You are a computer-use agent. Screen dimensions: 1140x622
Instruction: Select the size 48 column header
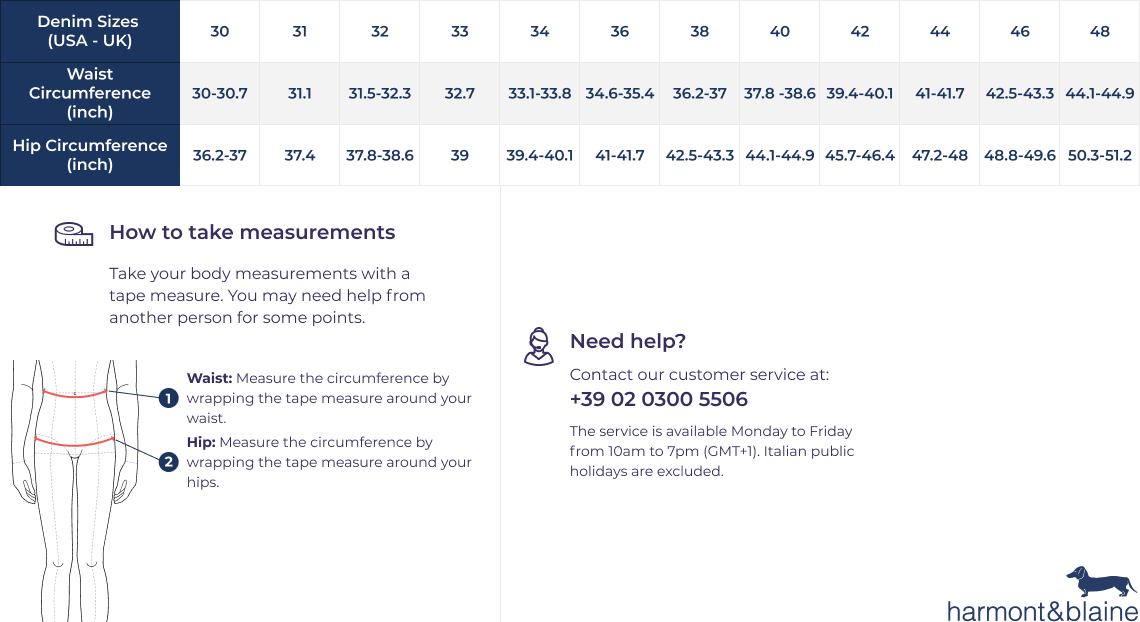1099,31
